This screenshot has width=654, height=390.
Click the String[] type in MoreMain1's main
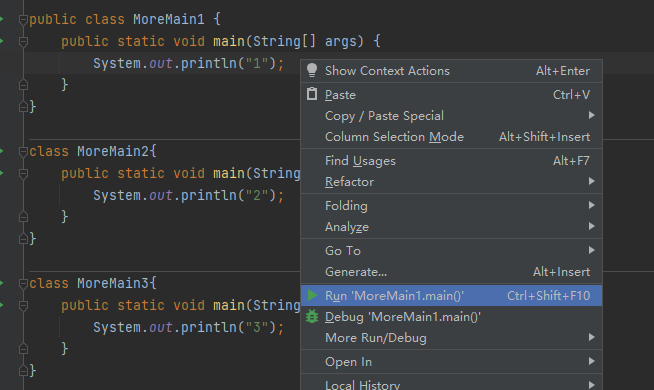(284, 41)
